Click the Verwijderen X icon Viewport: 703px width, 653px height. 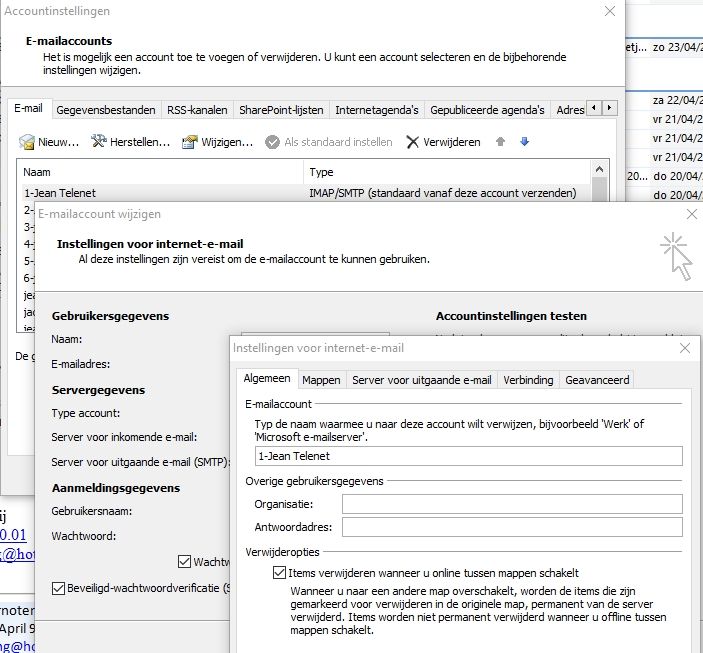[412, 142]
